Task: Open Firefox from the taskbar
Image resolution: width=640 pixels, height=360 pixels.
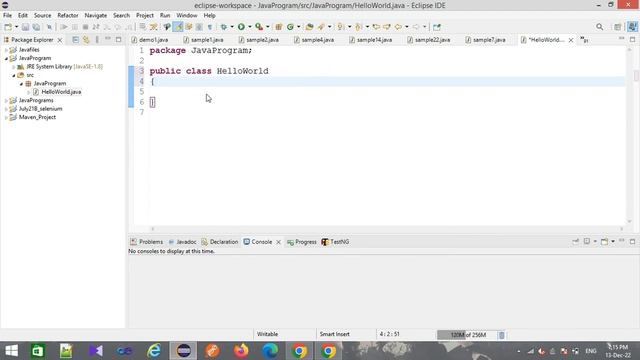Action: click(x=241, y=351)
